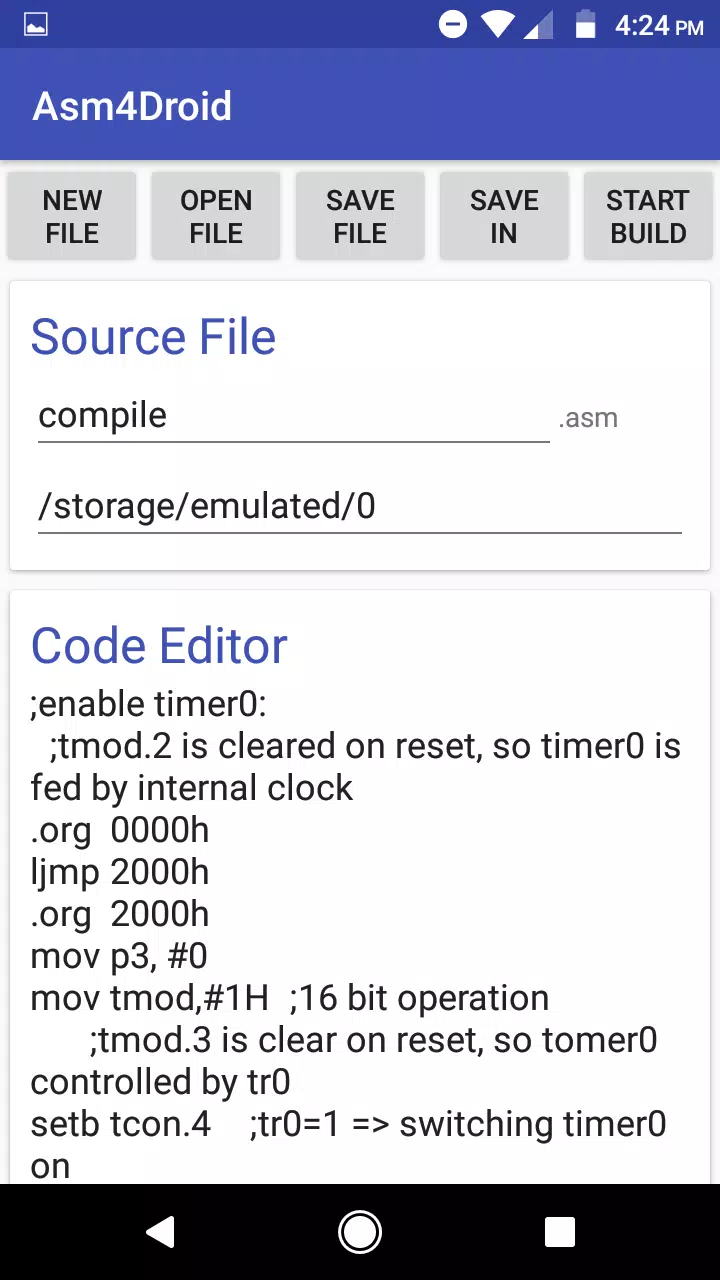Create a new file with NEW FILE

[72, 216]
